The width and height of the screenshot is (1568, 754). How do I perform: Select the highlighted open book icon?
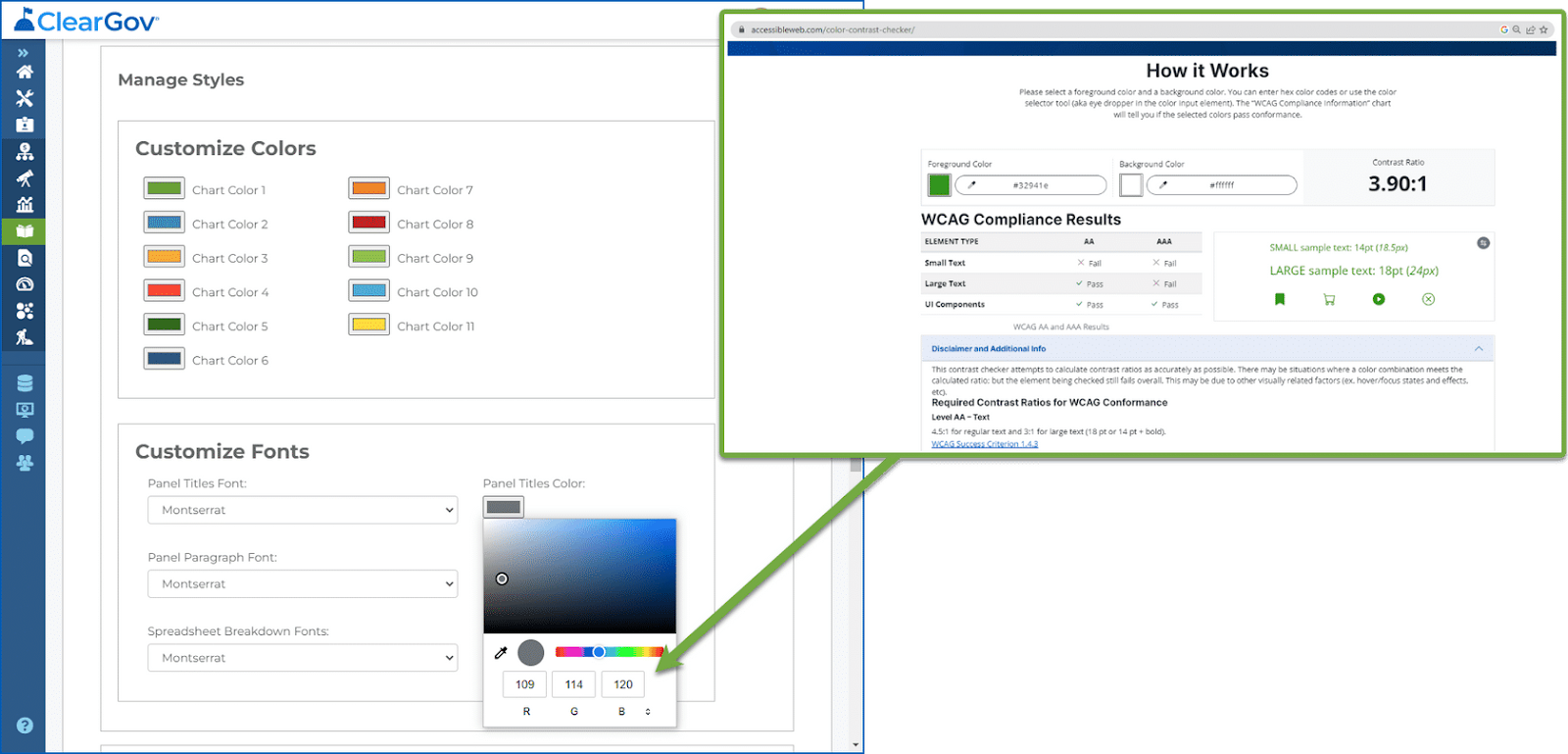tap(24, 231)
